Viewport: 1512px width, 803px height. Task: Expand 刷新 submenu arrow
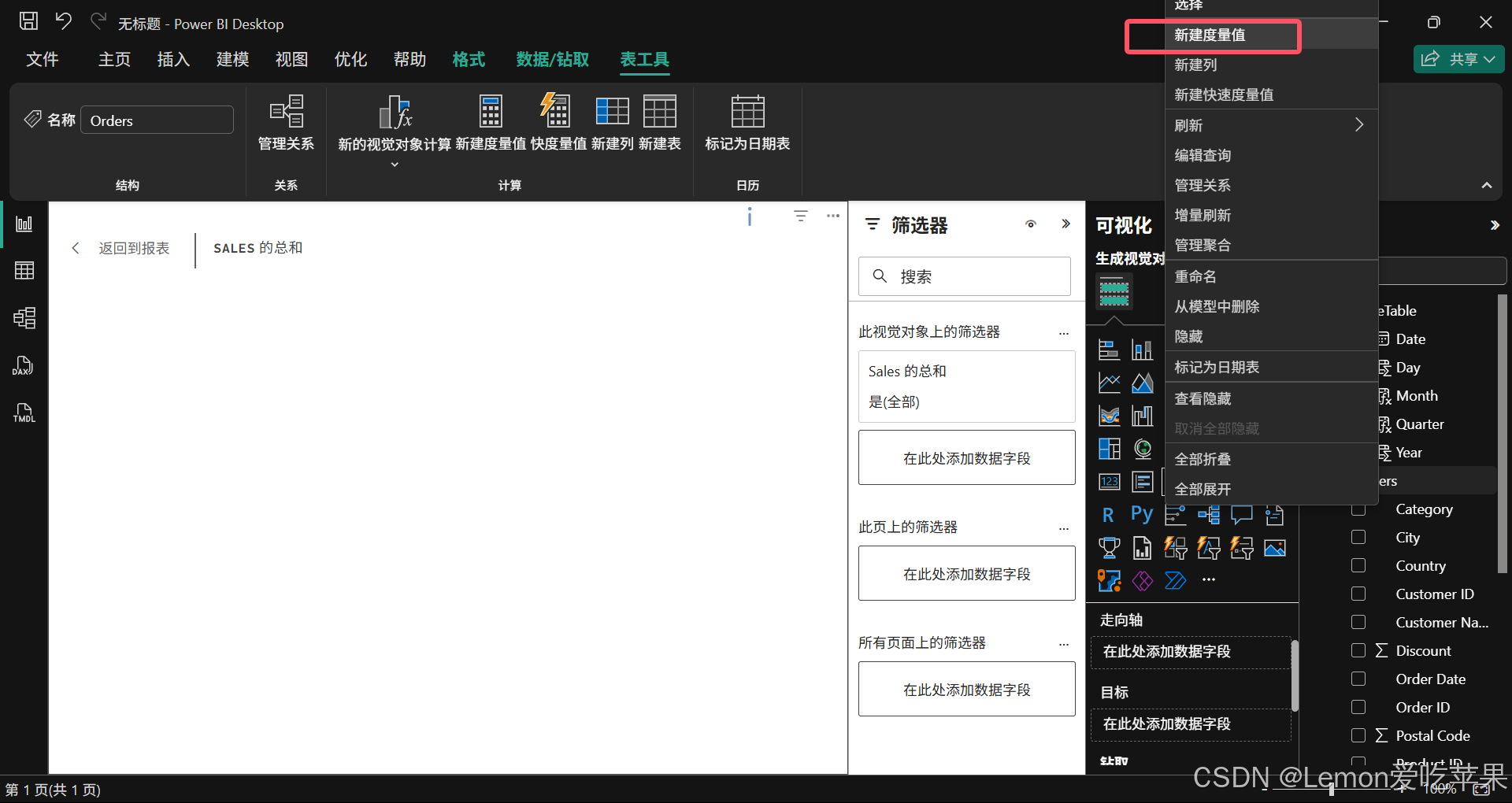pos(1359,125)
